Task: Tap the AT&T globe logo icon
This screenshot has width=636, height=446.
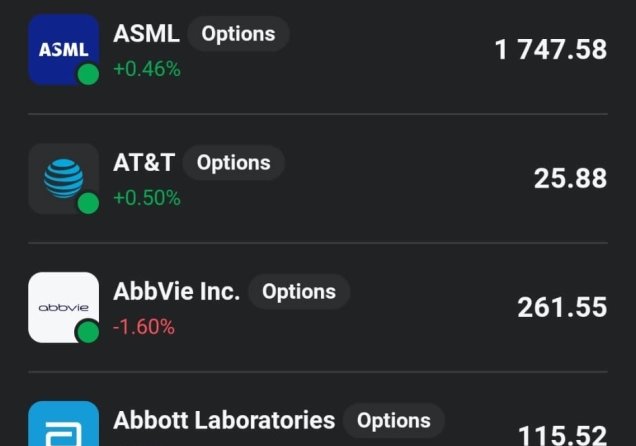Action: coord(64,178)
